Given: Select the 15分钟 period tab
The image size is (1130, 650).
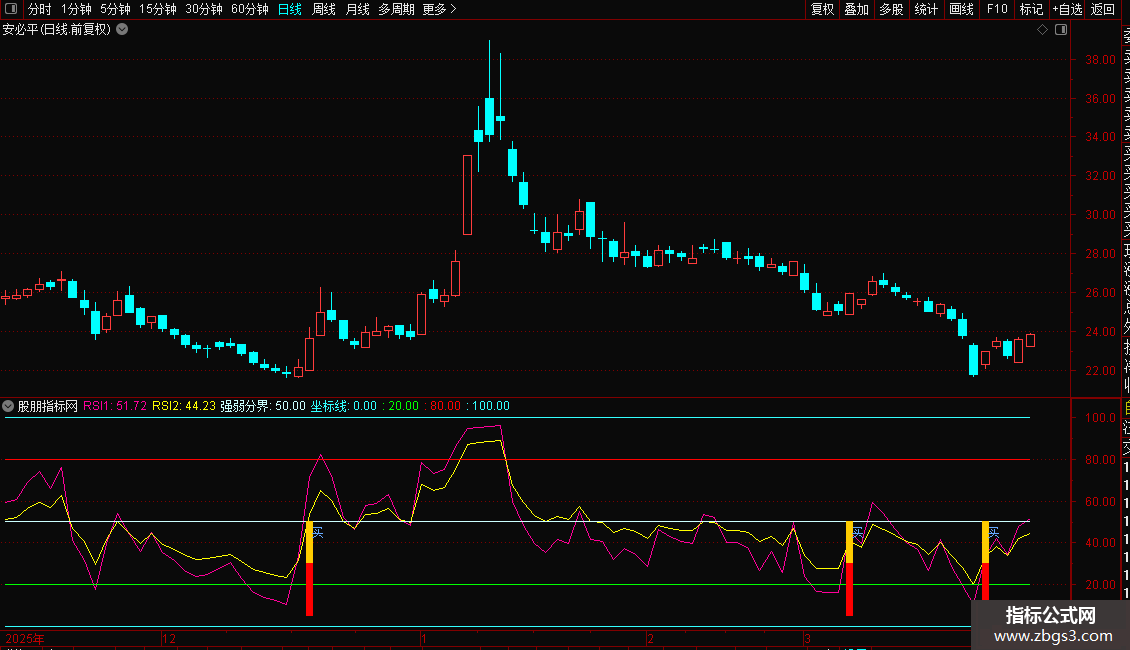Looking at the screenshot, I should point(157,9).
